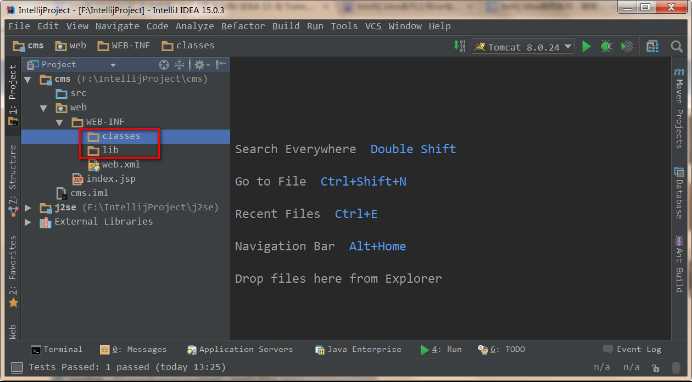
Task: Collapse the WEB-INF folder node
Action: (60, 122)
